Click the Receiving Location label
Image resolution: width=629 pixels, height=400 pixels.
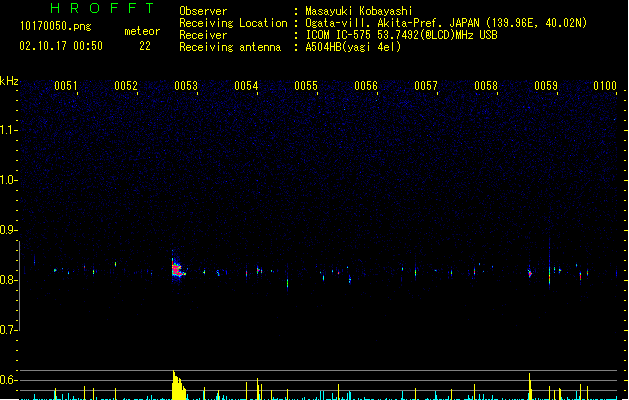pos(233,23)
